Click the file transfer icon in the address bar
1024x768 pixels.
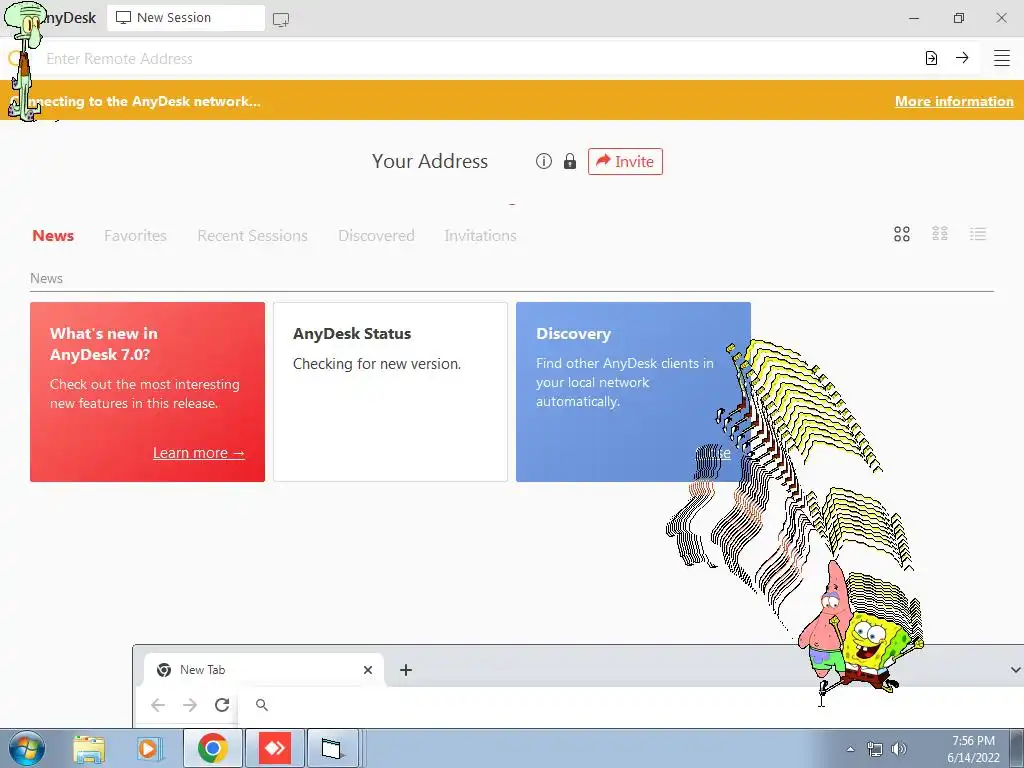(931, 58)
